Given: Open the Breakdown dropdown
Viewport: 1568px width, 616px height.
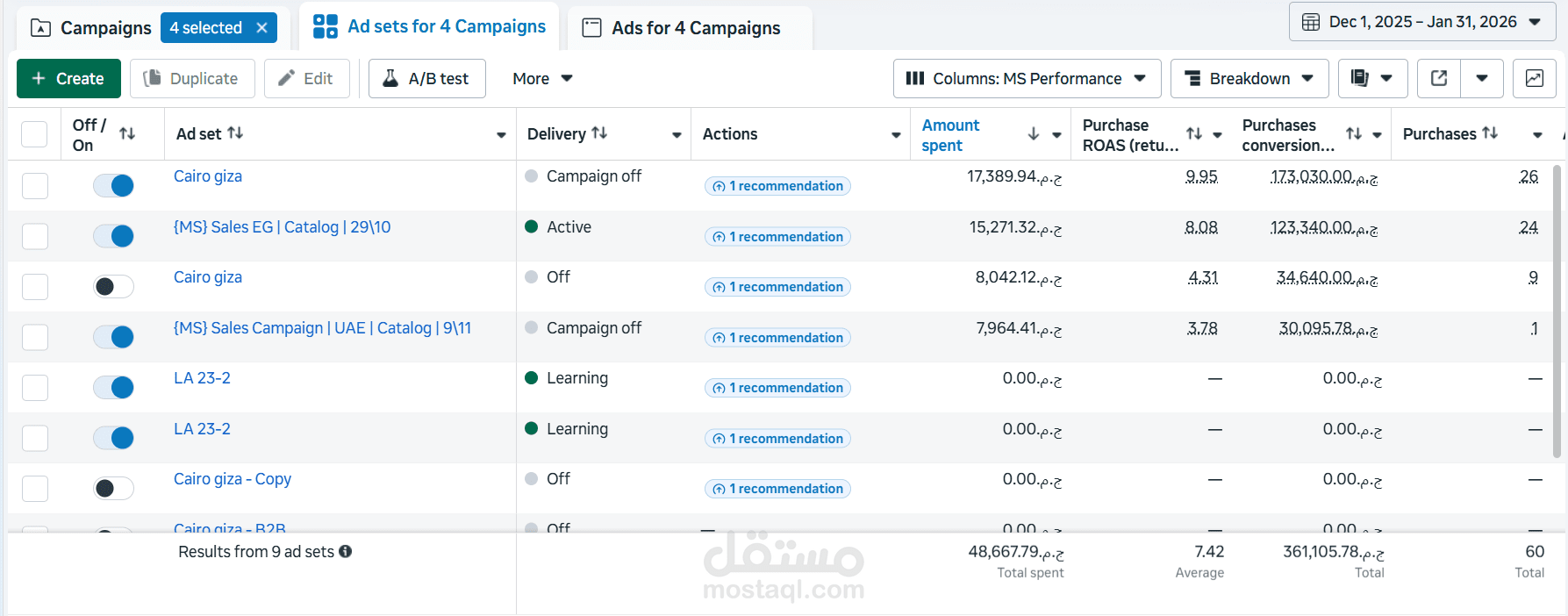Looking at the screenshot, I should [x=1249, y=79].
